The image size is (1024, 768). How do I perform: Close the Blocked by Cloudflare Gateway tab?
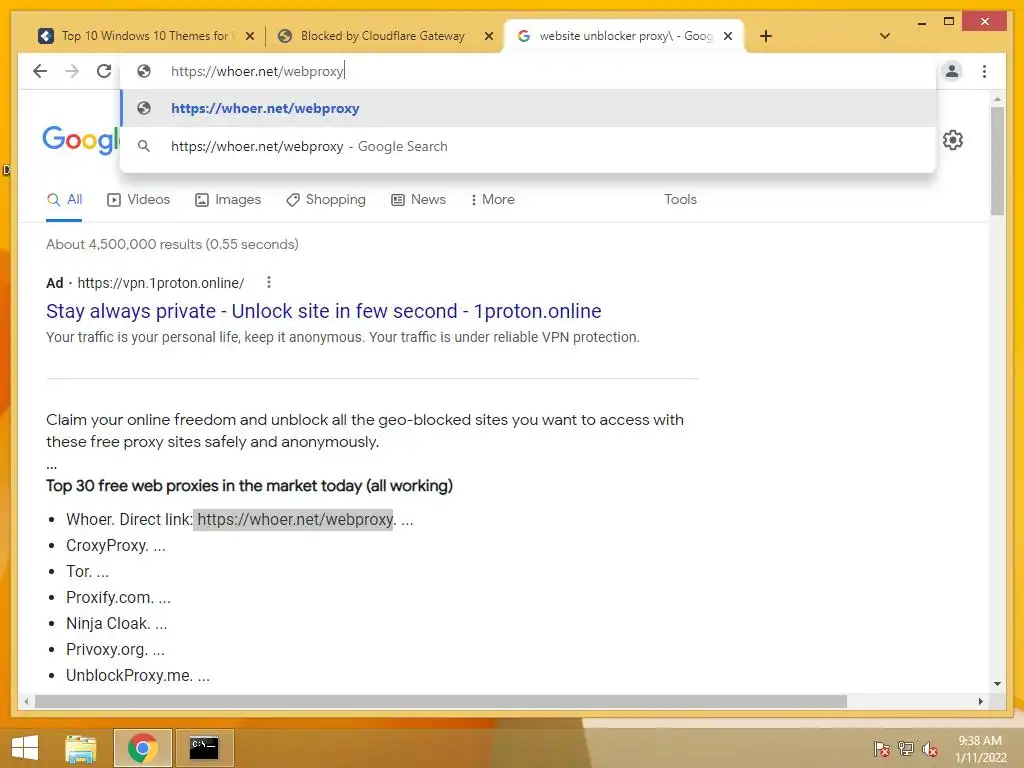(x=488, y=37)
